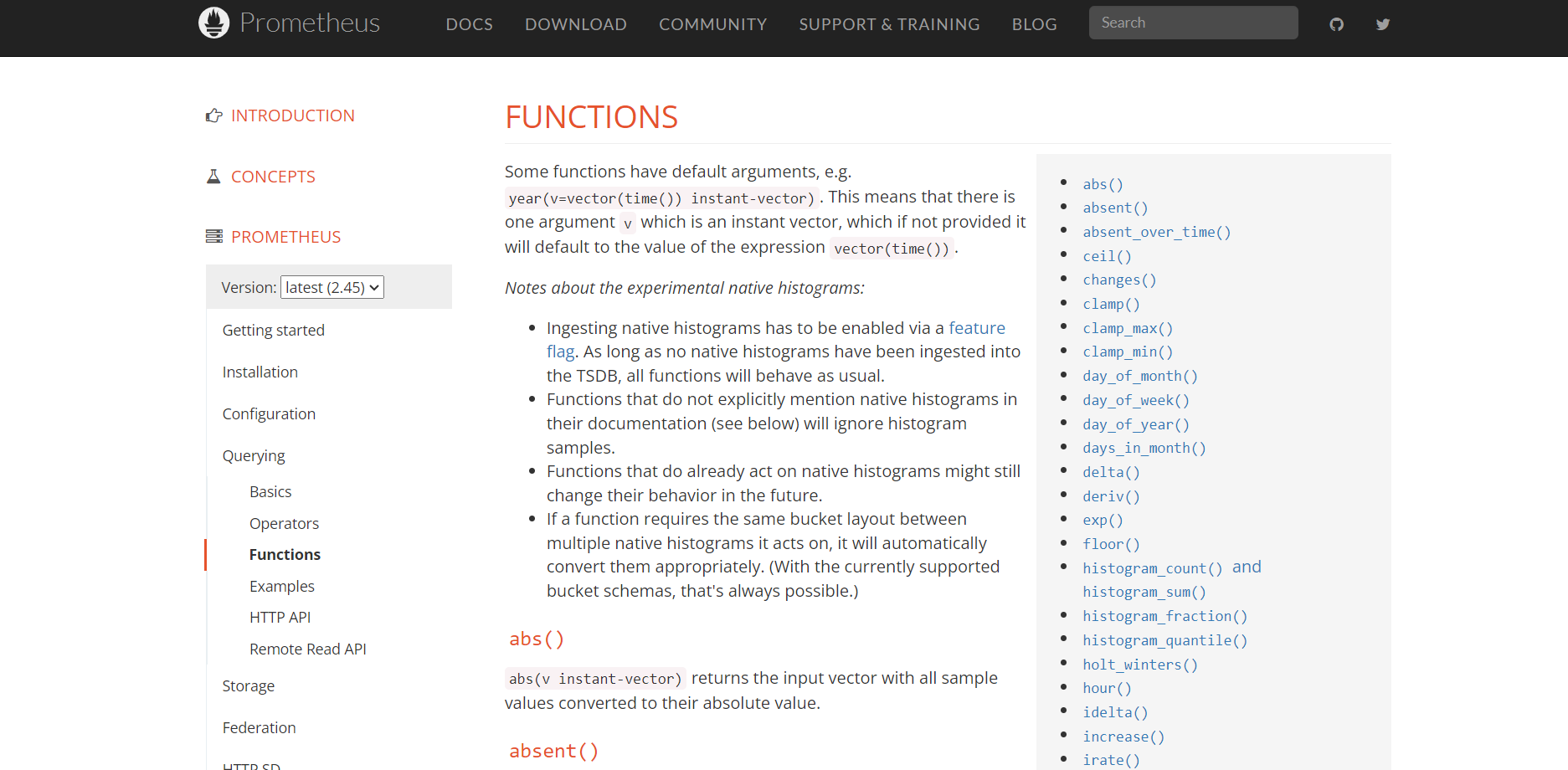Screen dimensions: 1568x770
Task: Jump to delta() in contents list
Action: pos(1111,472)
